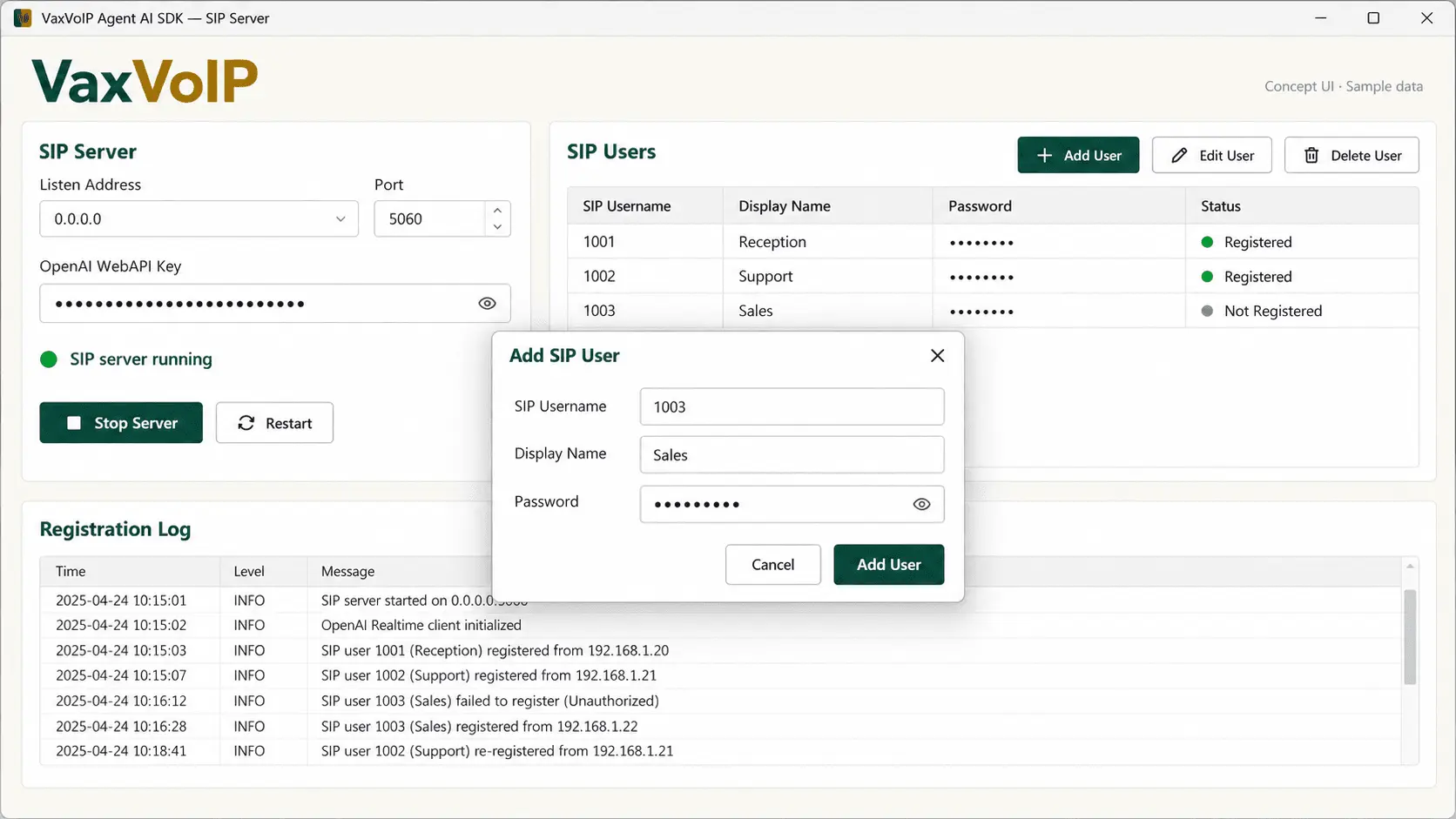Click the VaxVoIP app icon in title bar
This screenshot has height=819, width=1456.
[23, 18]
